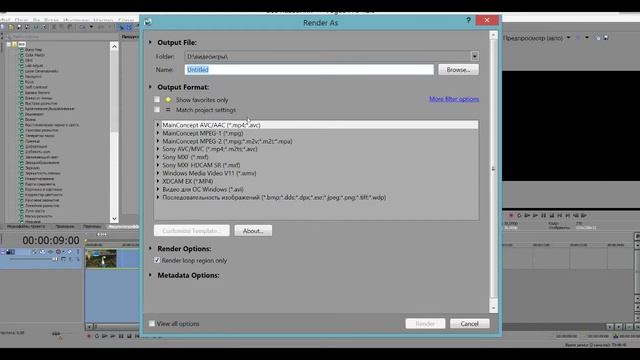Click play icon under the preview window
This screenshot has width=640, height=360.
(536, 215)
